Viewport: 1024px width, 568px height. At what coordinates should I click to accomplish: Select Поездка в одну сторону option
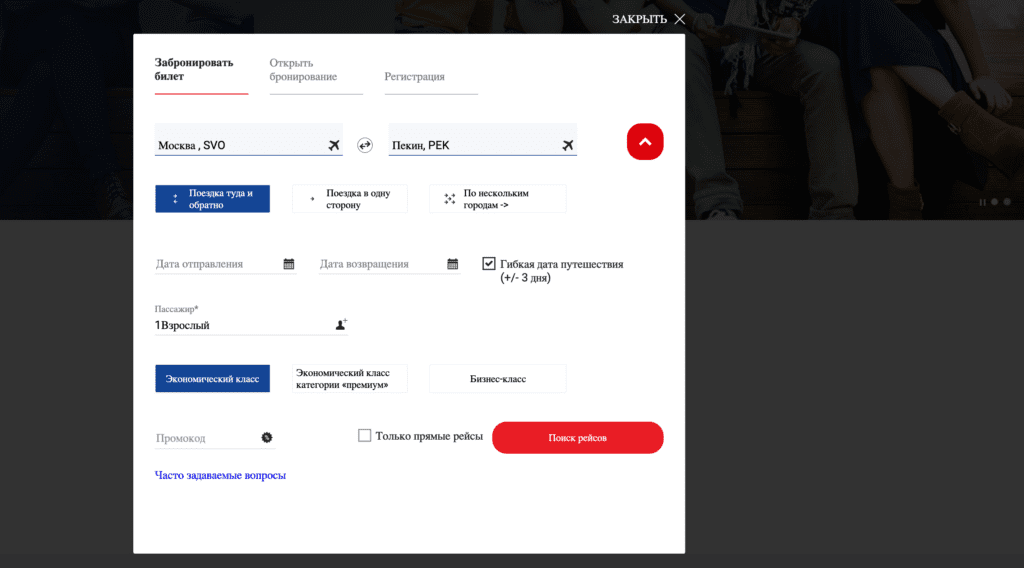click(350, 198)
